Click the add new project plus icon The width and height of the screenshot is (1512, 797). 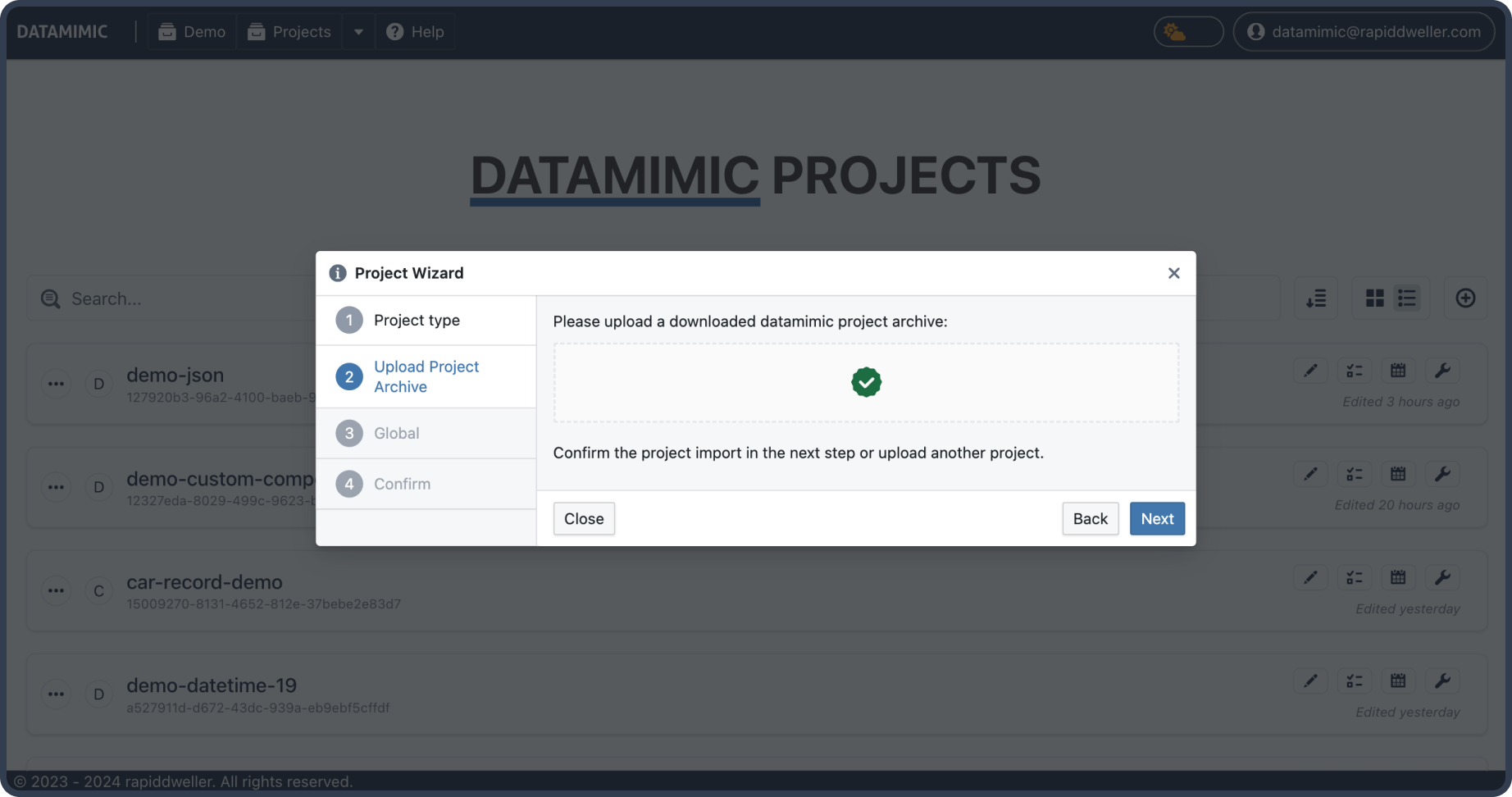coord(1464,298)
